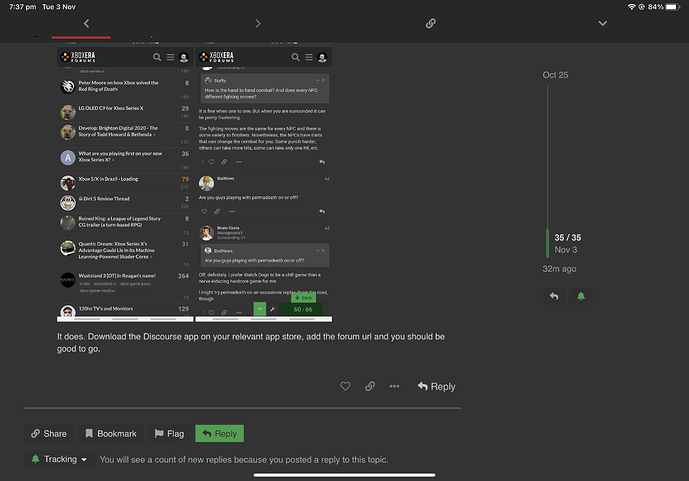Go forward using the right chevron
This screenshot has width=689, height=481.
click(x=258, y=23)
